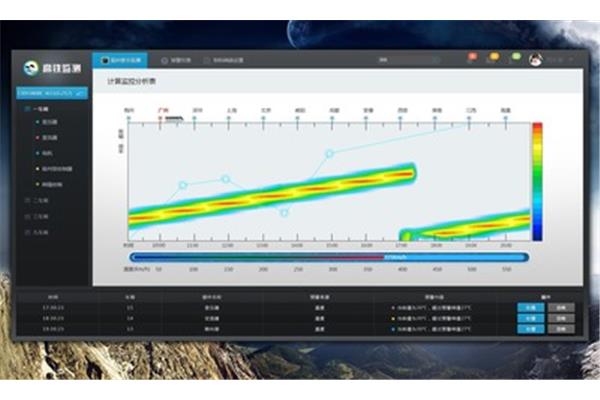Screen dimensions: 600x400
Task: Click the speed value label on slider bar
Action: [395, 257]
